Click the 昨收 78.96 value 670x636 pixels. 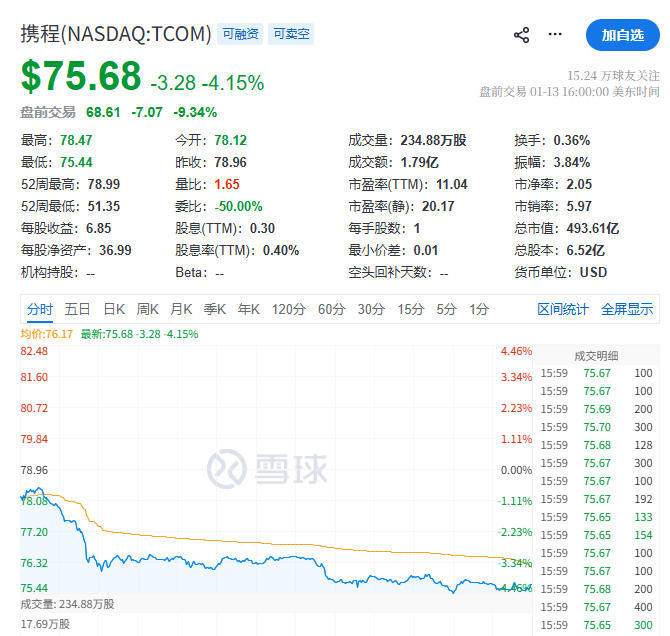pyautogui.click(x=230, y=162)
